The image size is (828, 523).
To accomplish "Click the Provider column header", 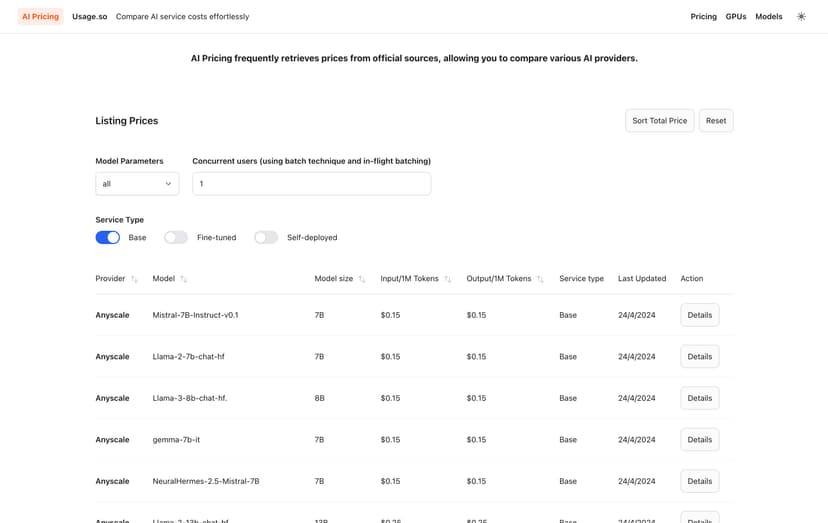I will click(110, 278).
